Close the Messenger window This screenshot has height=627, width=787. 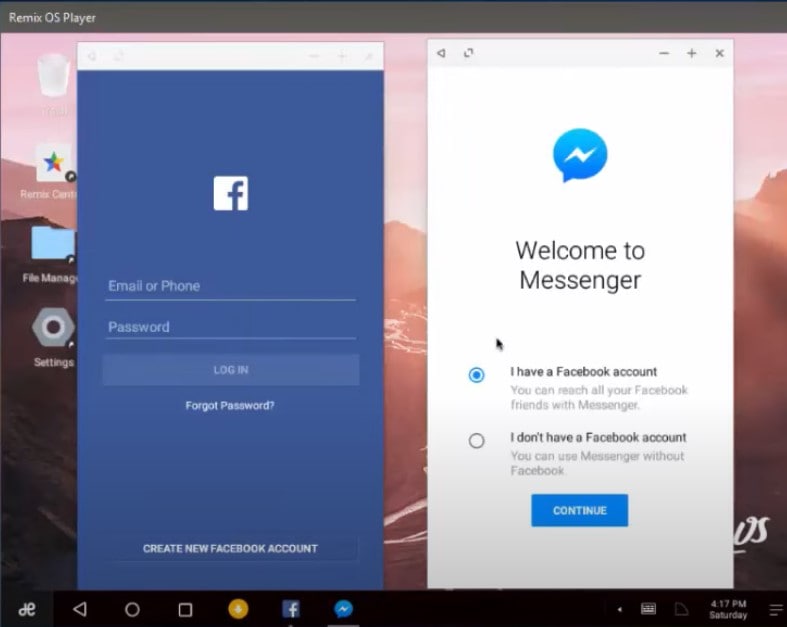tap(719, 53)
